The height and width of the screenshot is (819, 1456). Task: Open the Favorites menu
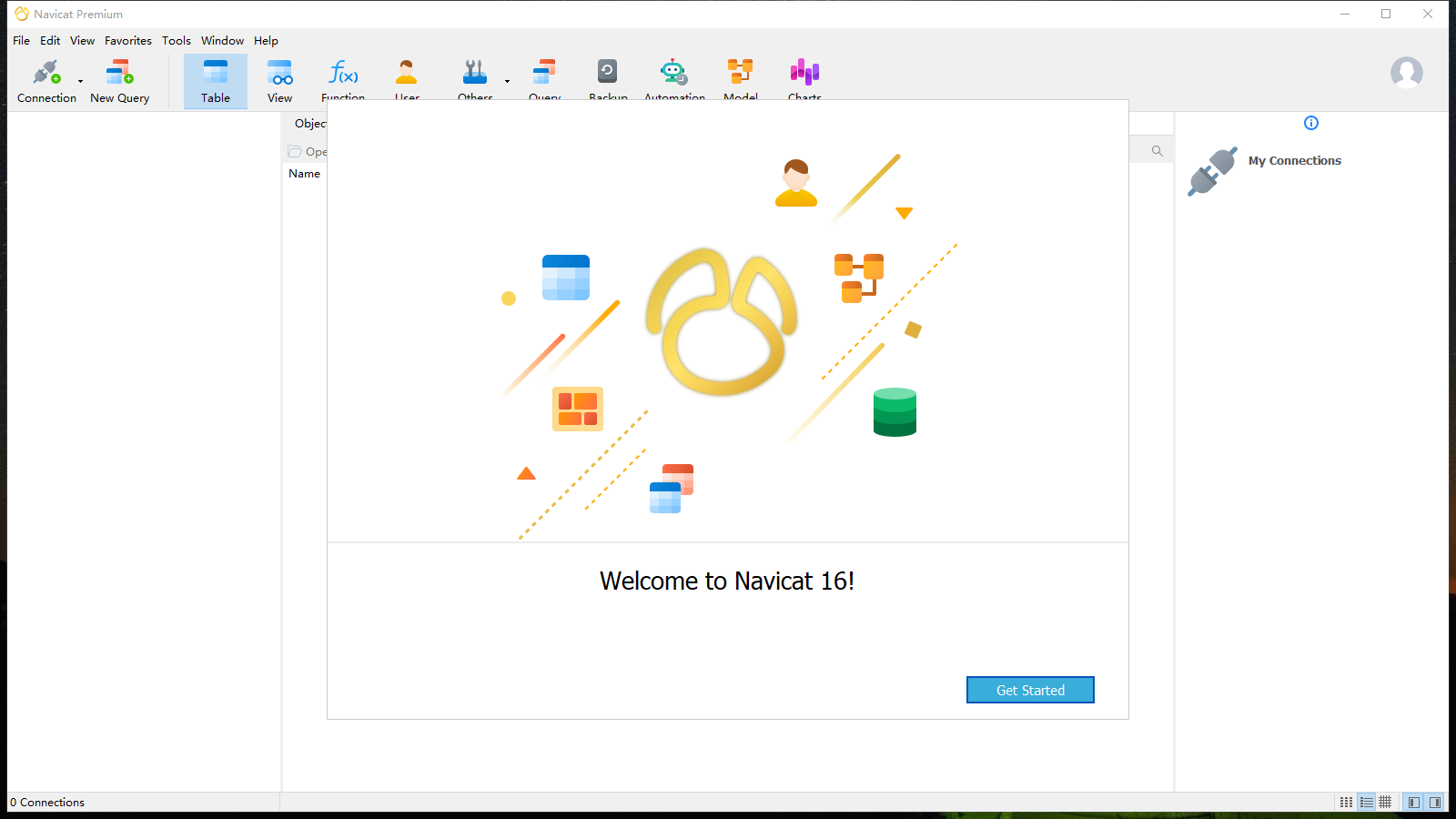(x=128, y=41)
